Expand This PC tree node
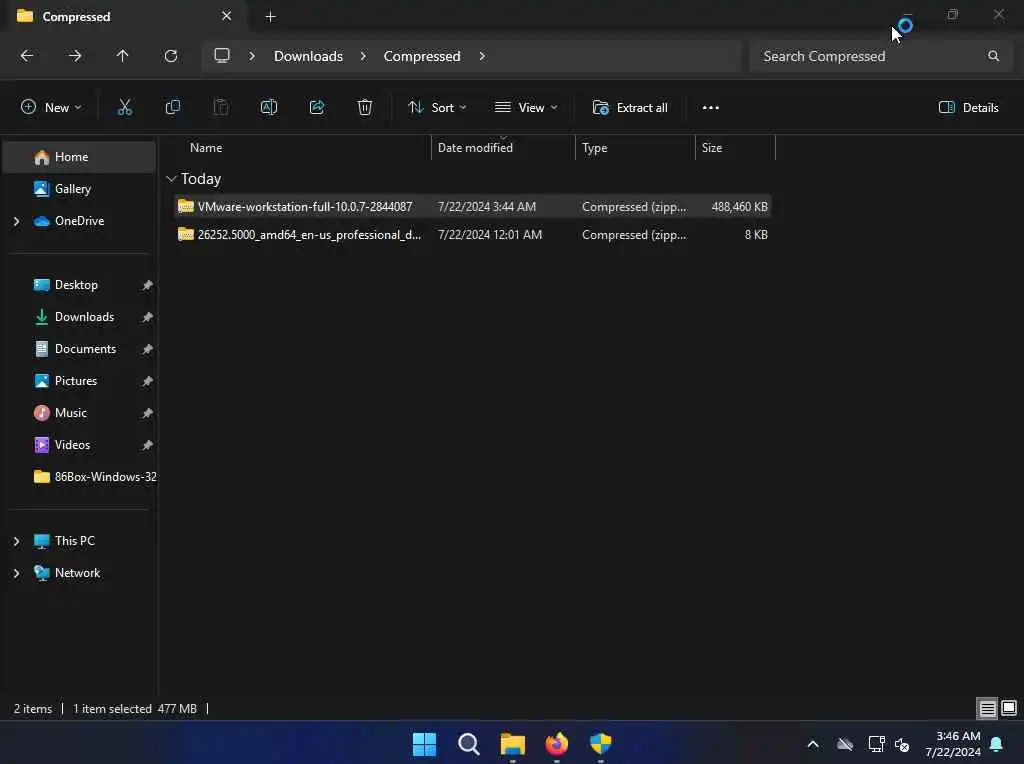Image resolution: width=1024 pixels, height=764 pixels. click(x=16, y=541)
